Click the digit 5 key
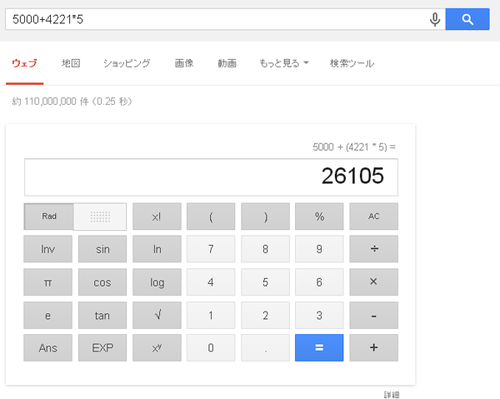Image resolution: width=500 pixels, height=399 pixels. pyautogui.click(x=265, y=282)
